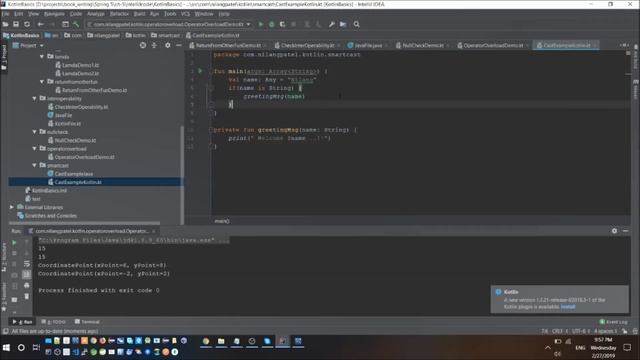Toggle soft-wrap in Run console
The height and width of the screenshot is (360, 640).
(x=27, y=264)
